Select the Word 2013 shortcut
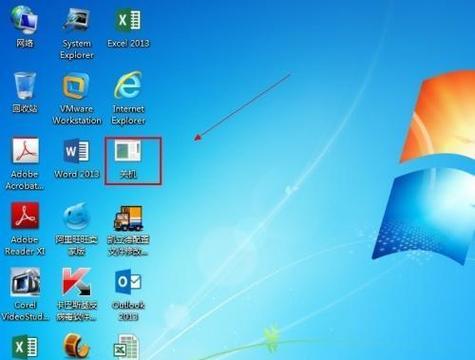 point(77,159)
